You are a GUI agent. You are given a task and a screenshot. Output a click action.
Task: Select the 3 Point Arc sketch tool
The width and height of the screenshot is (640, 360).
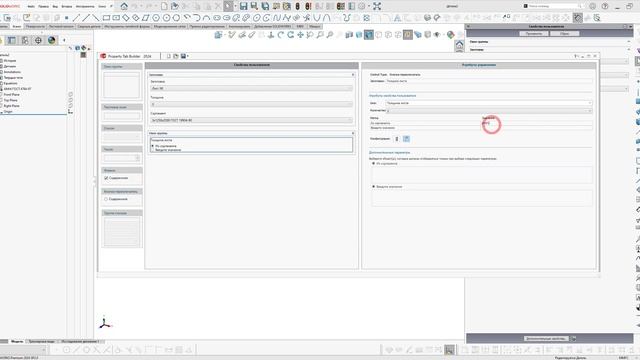pyautogui.click(x=207, y=18)
